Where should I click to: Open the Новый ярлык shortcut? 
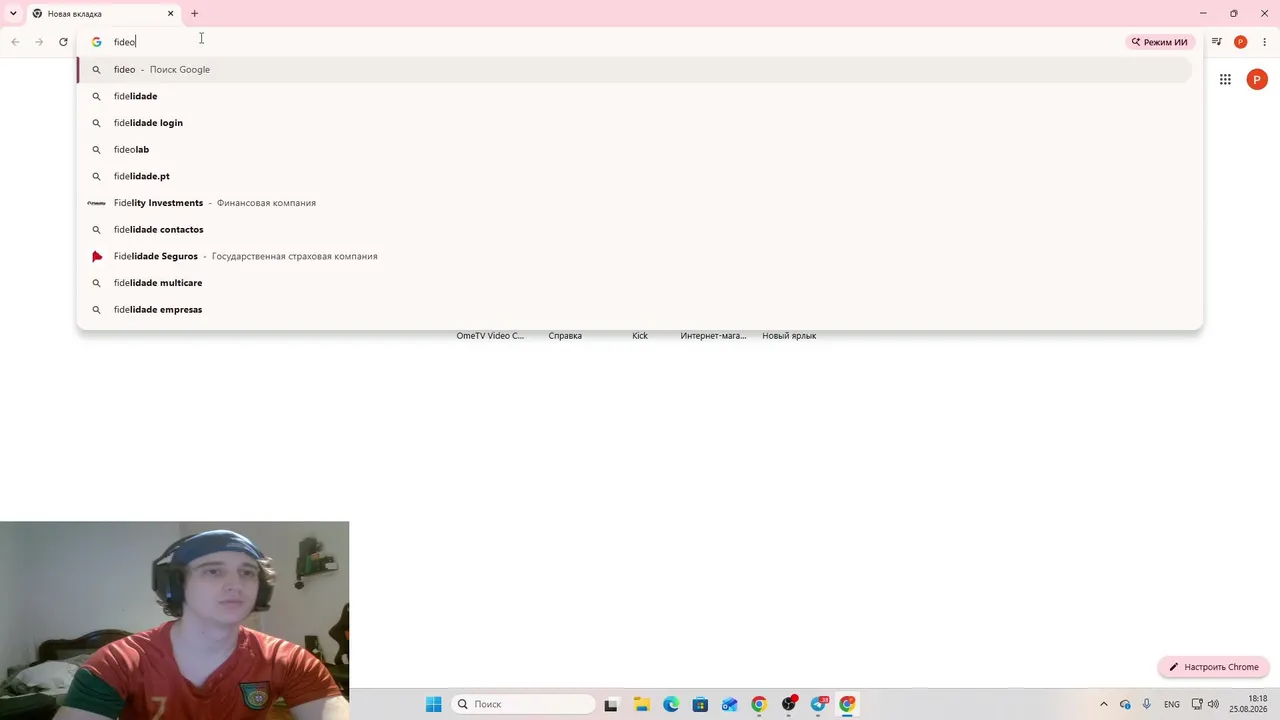[x=789, y=336]
